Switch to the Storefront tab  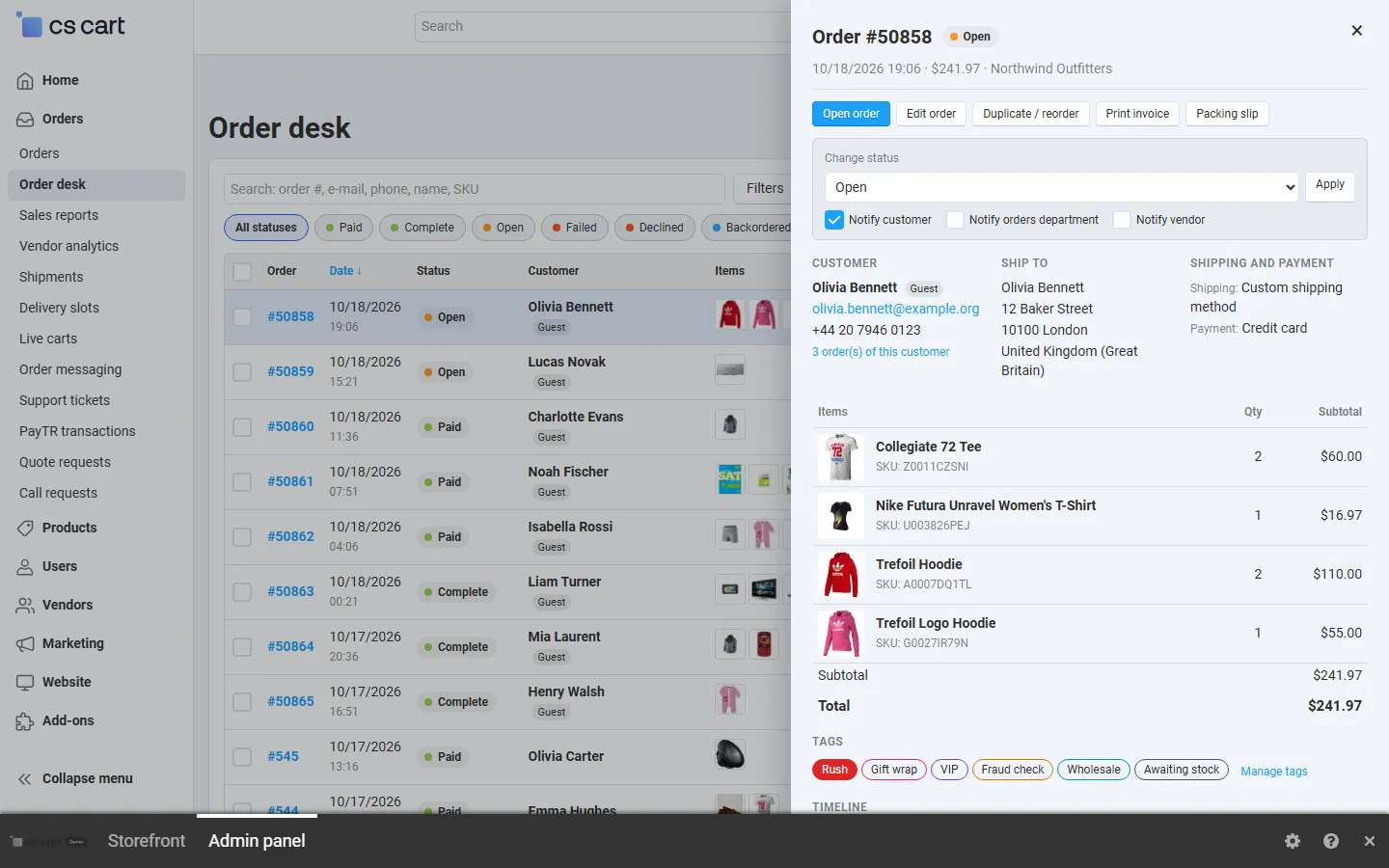pos(147,841)
